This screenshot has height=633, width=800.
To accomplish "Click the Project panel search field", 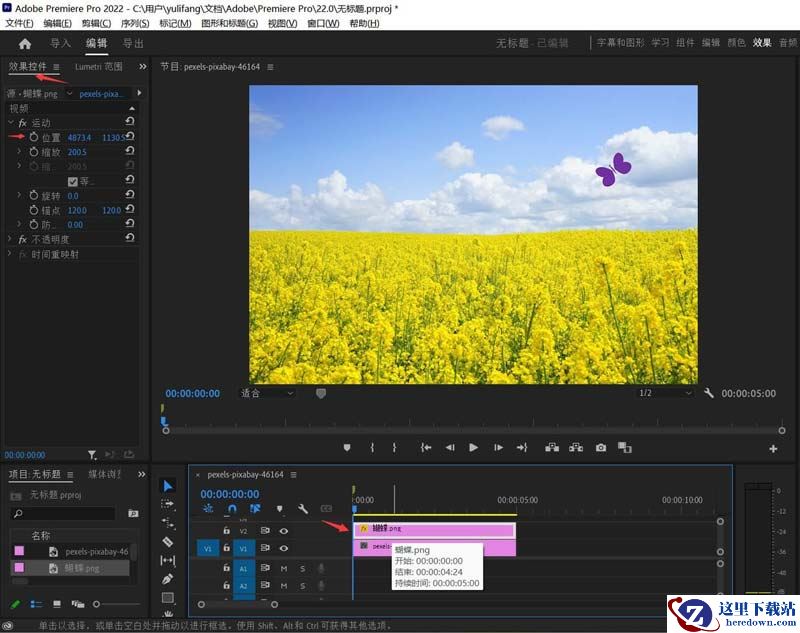I will pyautogui.click(x=63, y=513).
